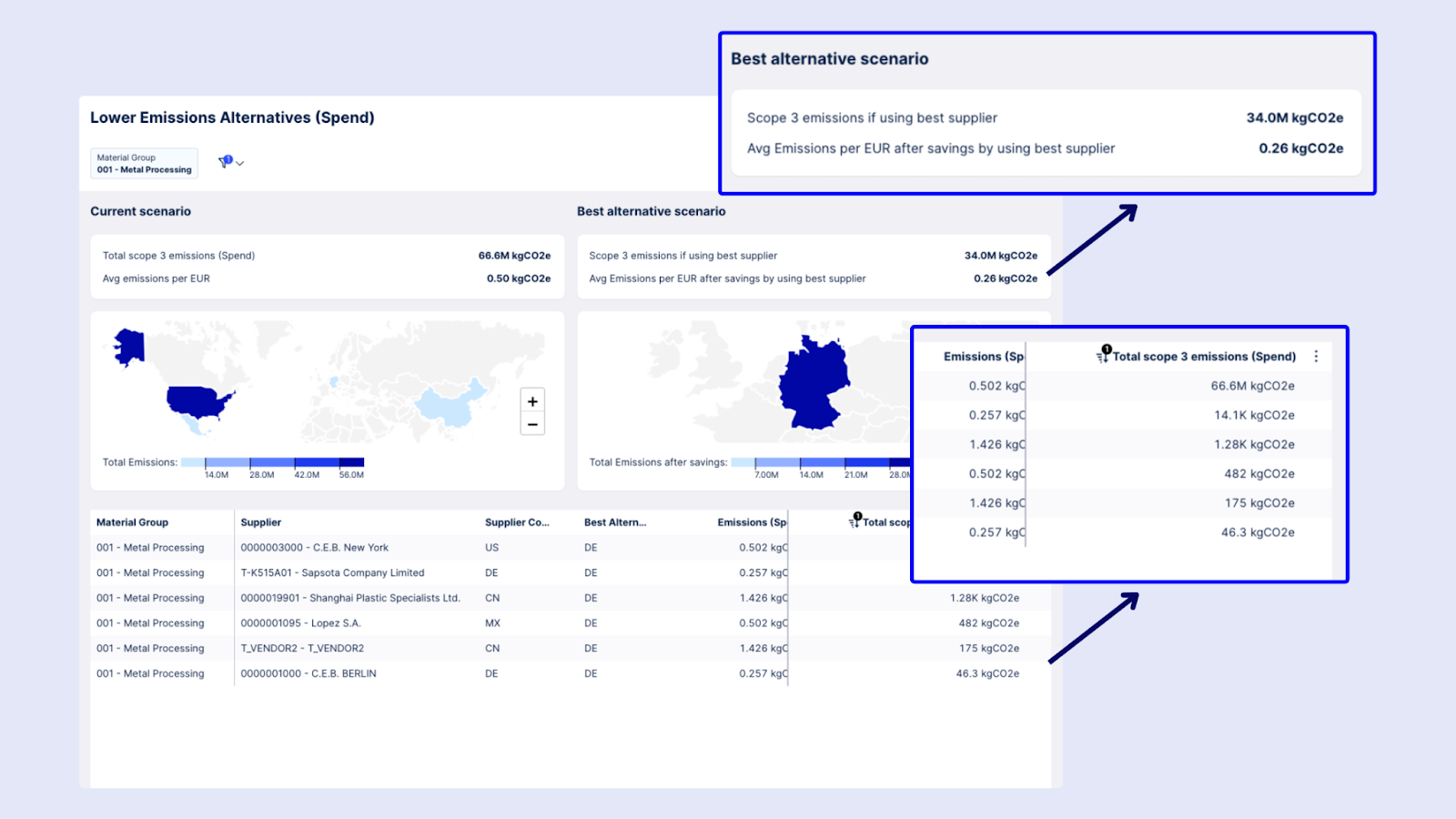Click the supplier entry C.E.B. New York
Viewport: 1456px width, 819px height.
pyautogui.click(x=314, y=547)
